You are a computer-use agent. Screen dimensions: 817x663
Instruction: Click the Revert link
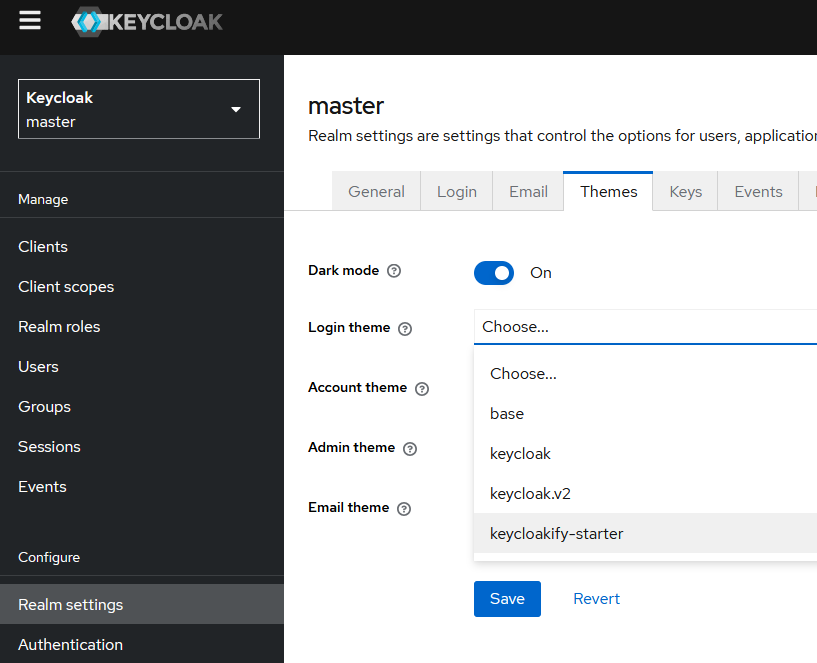(x=596, y=599)
